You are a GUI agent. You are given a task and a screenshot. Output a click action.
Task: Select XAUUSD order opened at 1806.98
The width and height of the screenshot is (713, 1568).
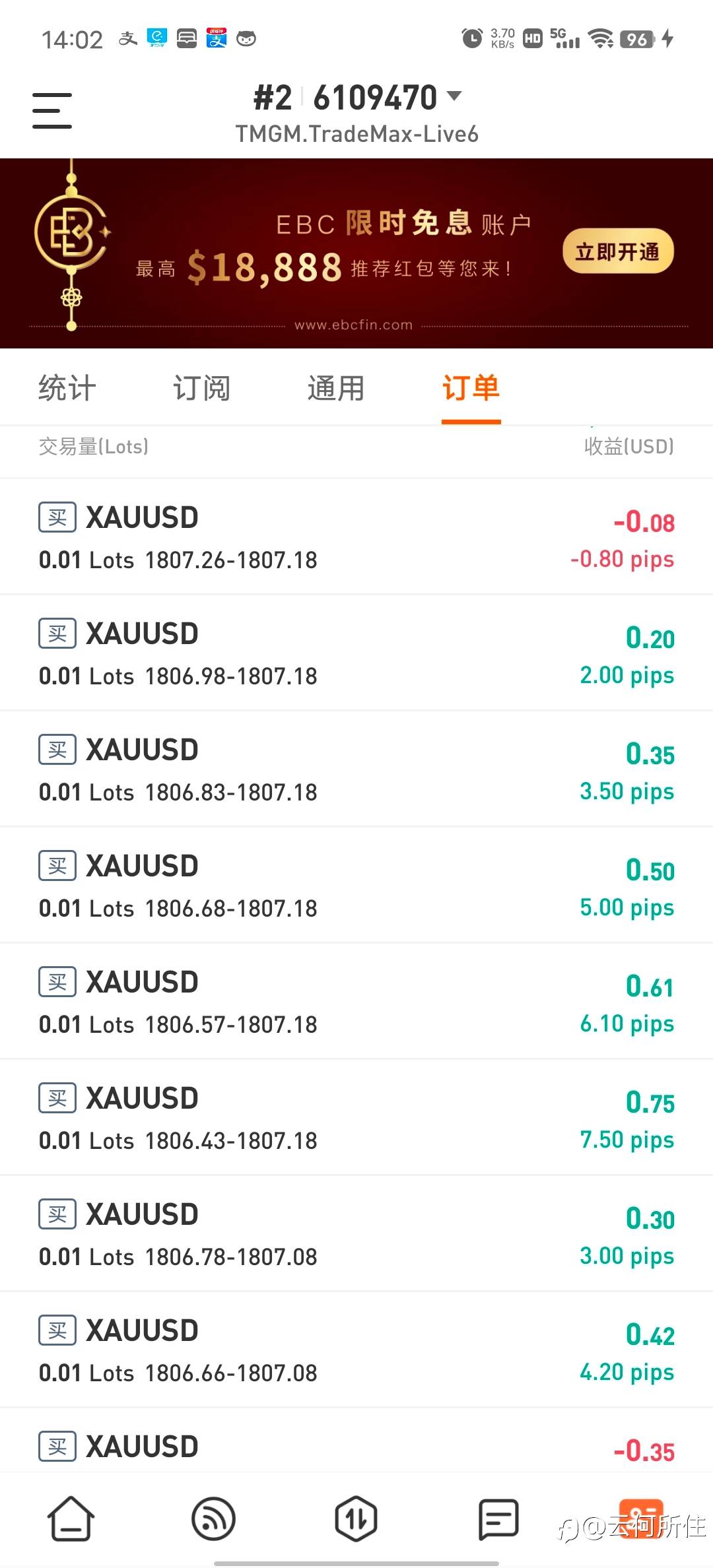(x=356, y=653)
